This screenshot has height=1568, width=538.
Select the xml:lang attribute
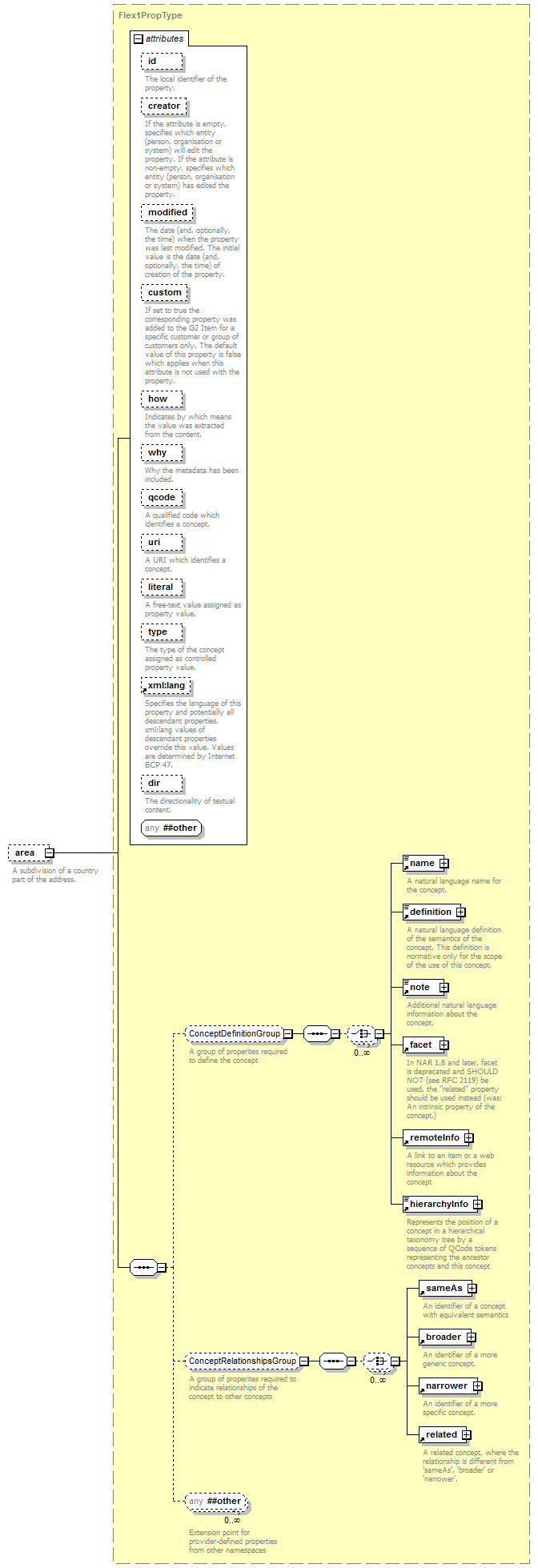pyautogui.click(x=167, y=686)
